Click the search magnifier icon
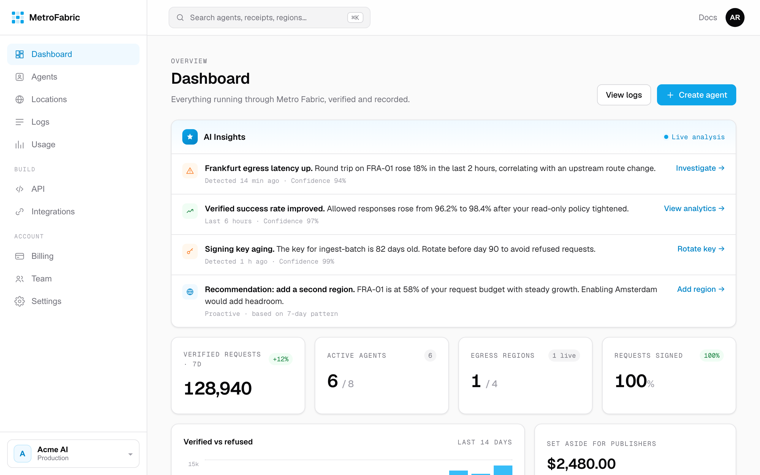Image resolution: width=760 pixels, height=475 pixels. click(x=180, y=17)
